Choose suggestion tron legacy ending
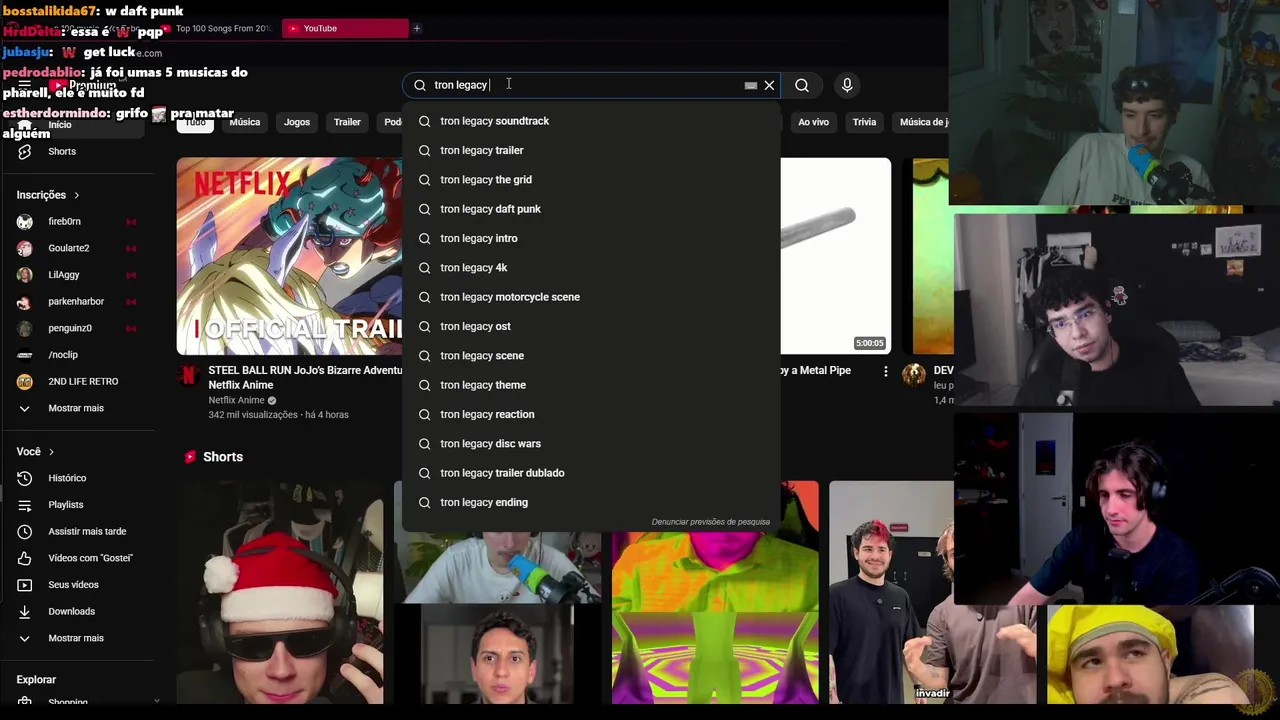The width and height of the screenshot is (1280, 720). pos(591,502)
